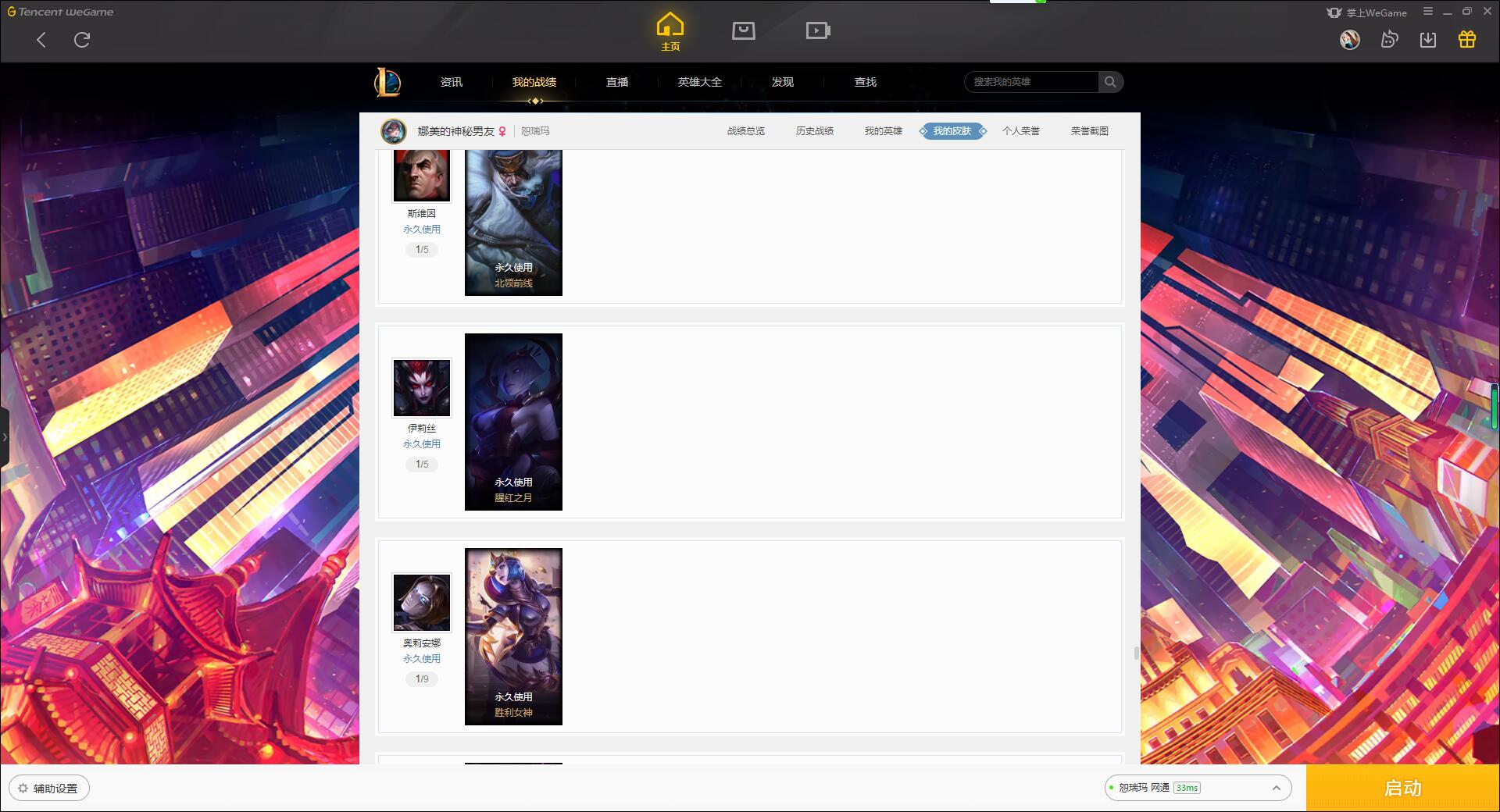This screenshot has height=812, width=1500.
Task: Click 永久使用 under 伊莉丝
Action: [422, 444]
